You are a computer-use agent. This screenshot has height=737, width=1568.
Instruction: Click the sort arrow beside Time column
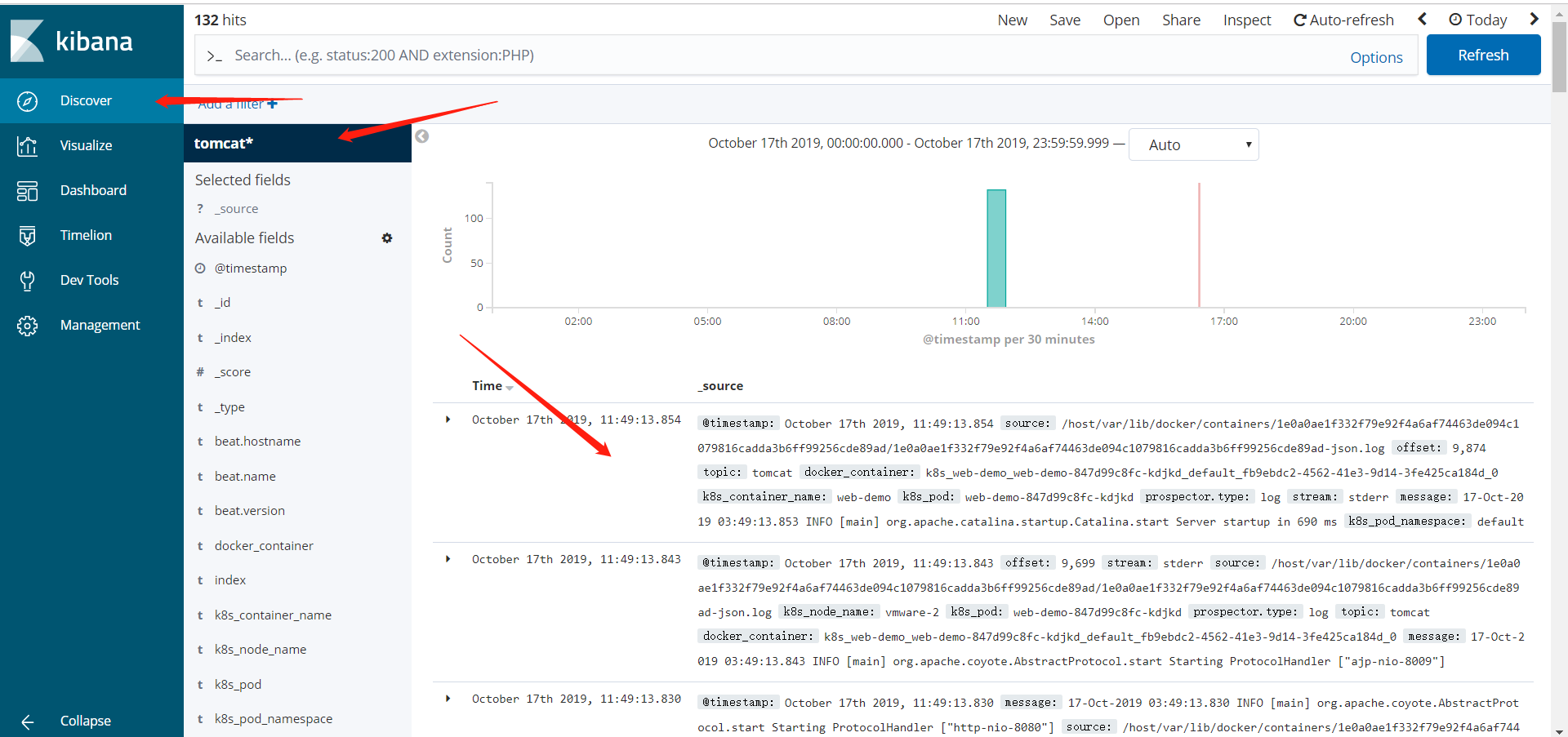(510, 388)
